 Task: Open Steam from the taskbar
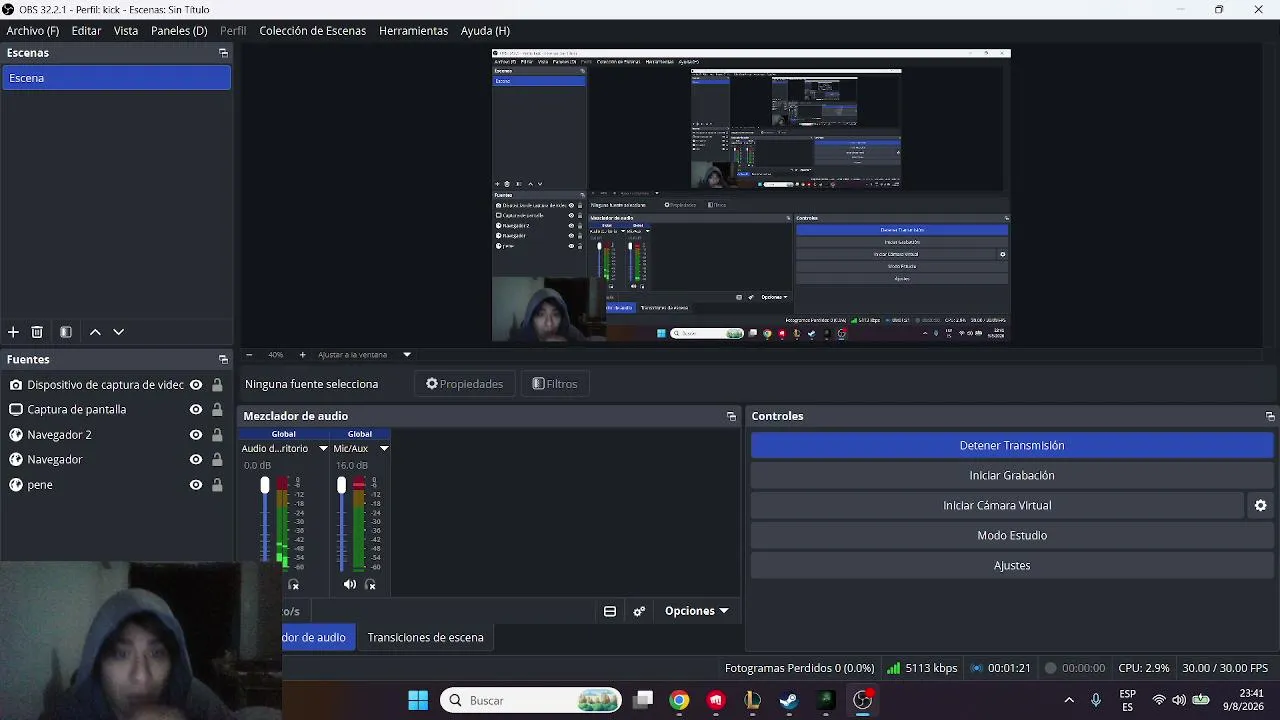pyautogui.click(x=789, y=700)
